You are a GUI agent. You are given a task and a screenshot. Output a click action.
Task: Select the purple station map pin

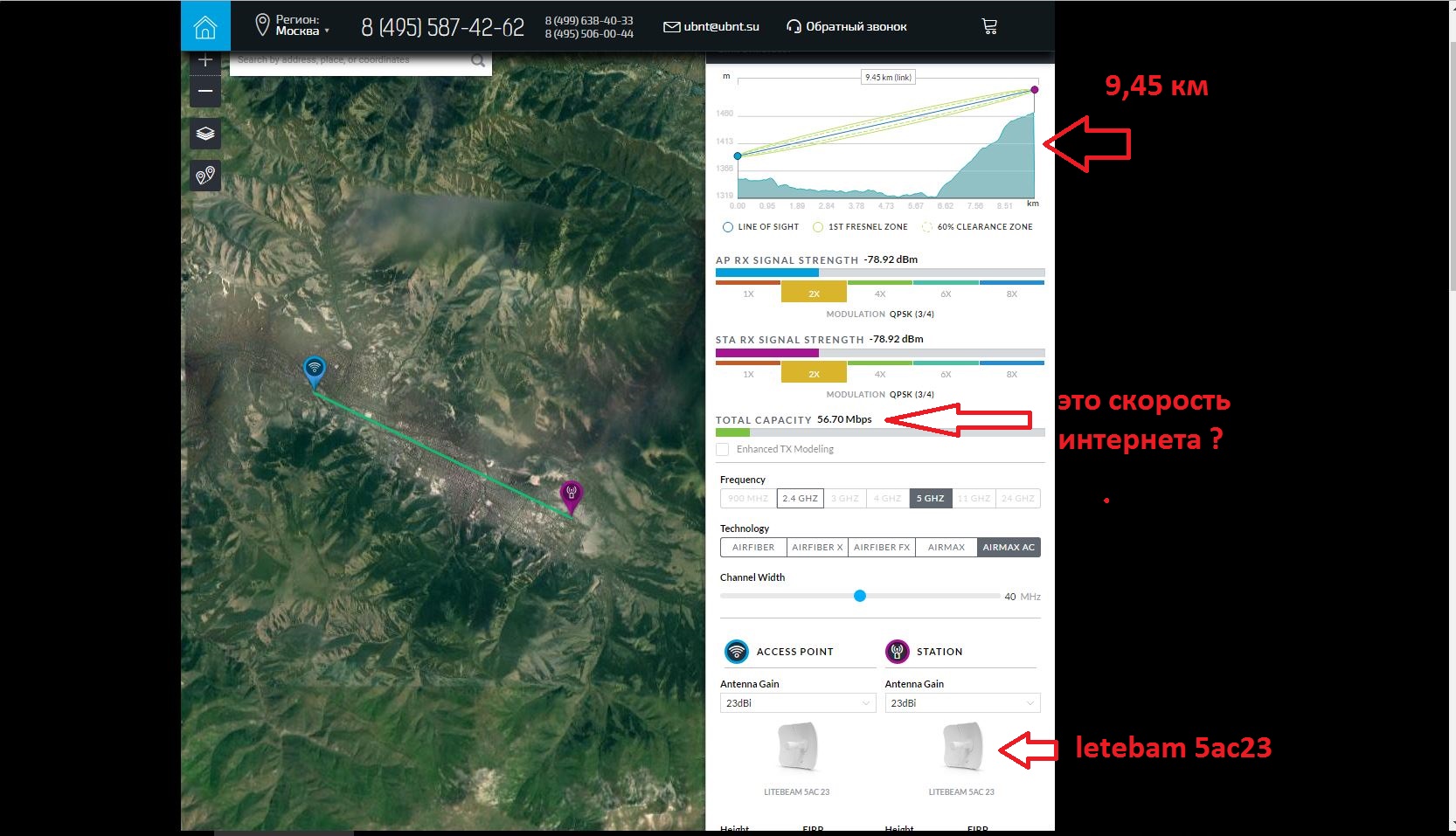571,496
